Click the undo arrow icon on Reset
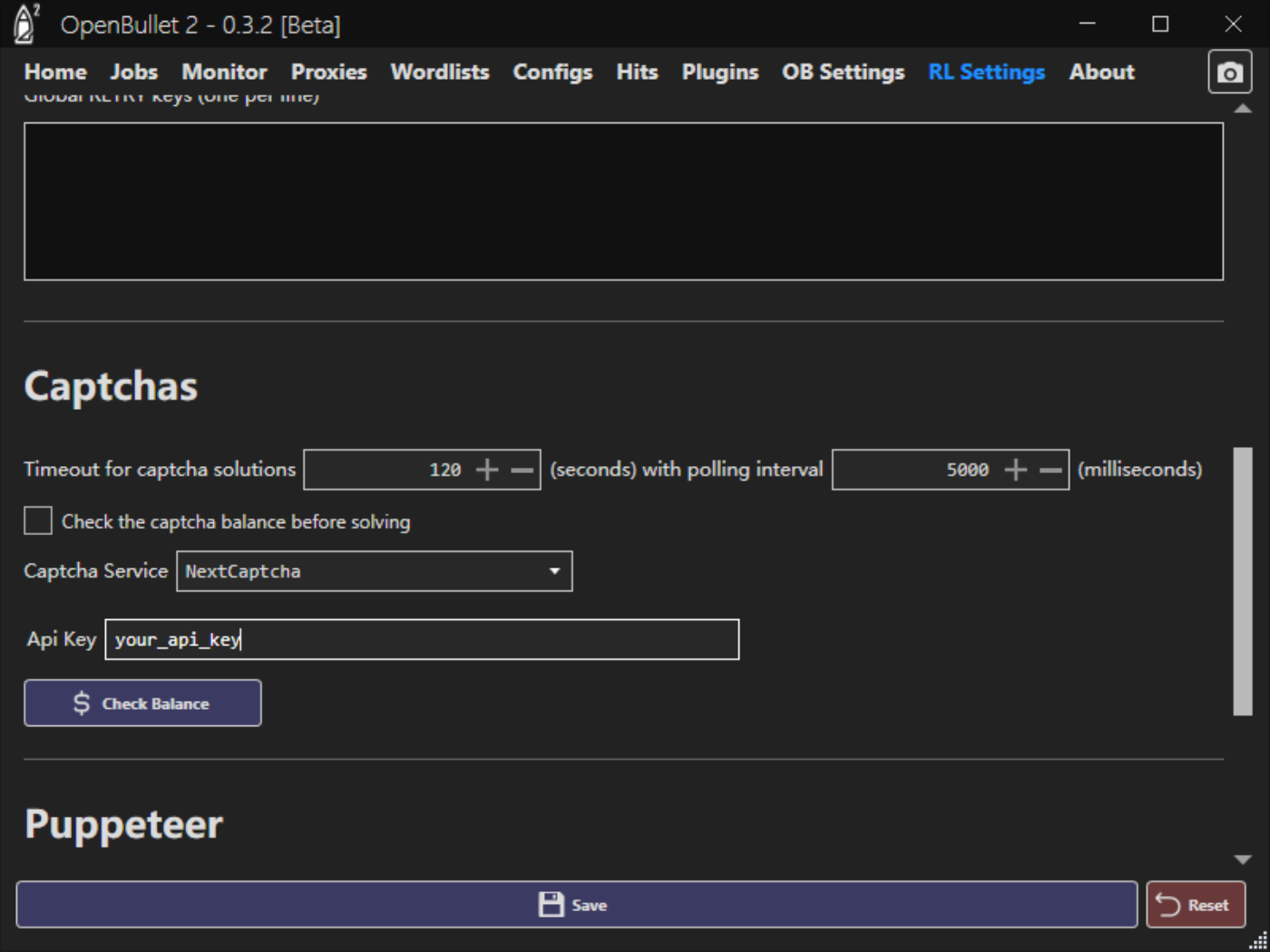1270x952 pixels. tap(1169, 903)
